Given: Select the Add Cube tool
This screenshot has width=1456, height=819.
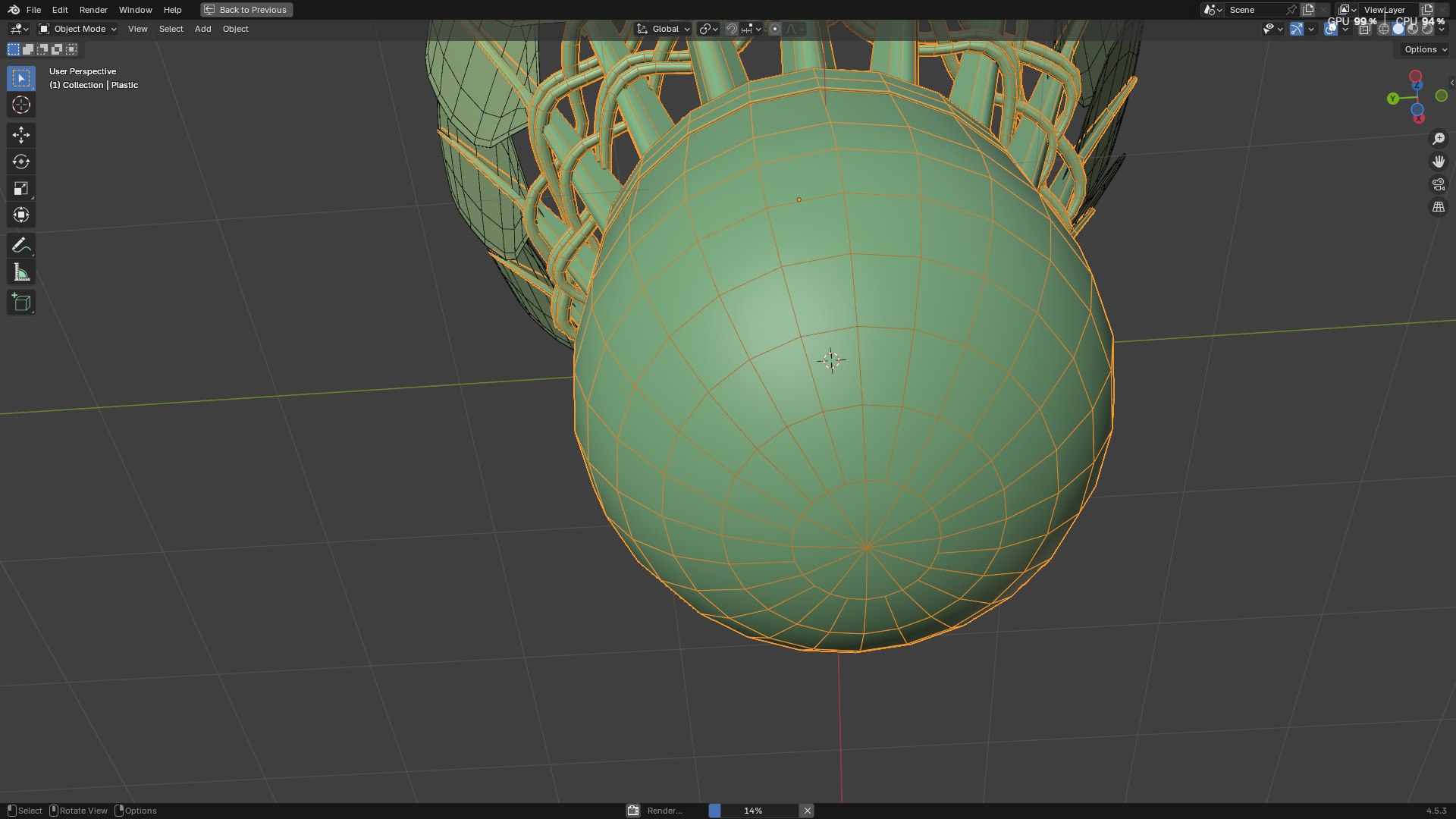Looking at the screenshot, I should 21,302.
